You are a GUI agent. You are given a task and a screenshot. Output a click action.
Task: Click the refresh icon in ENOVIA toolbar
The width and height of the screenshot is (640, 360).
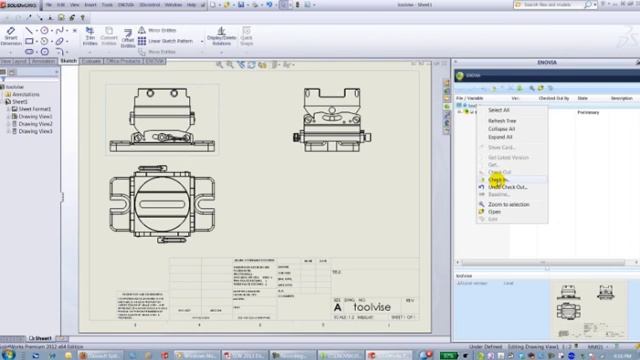coord(541,88)
